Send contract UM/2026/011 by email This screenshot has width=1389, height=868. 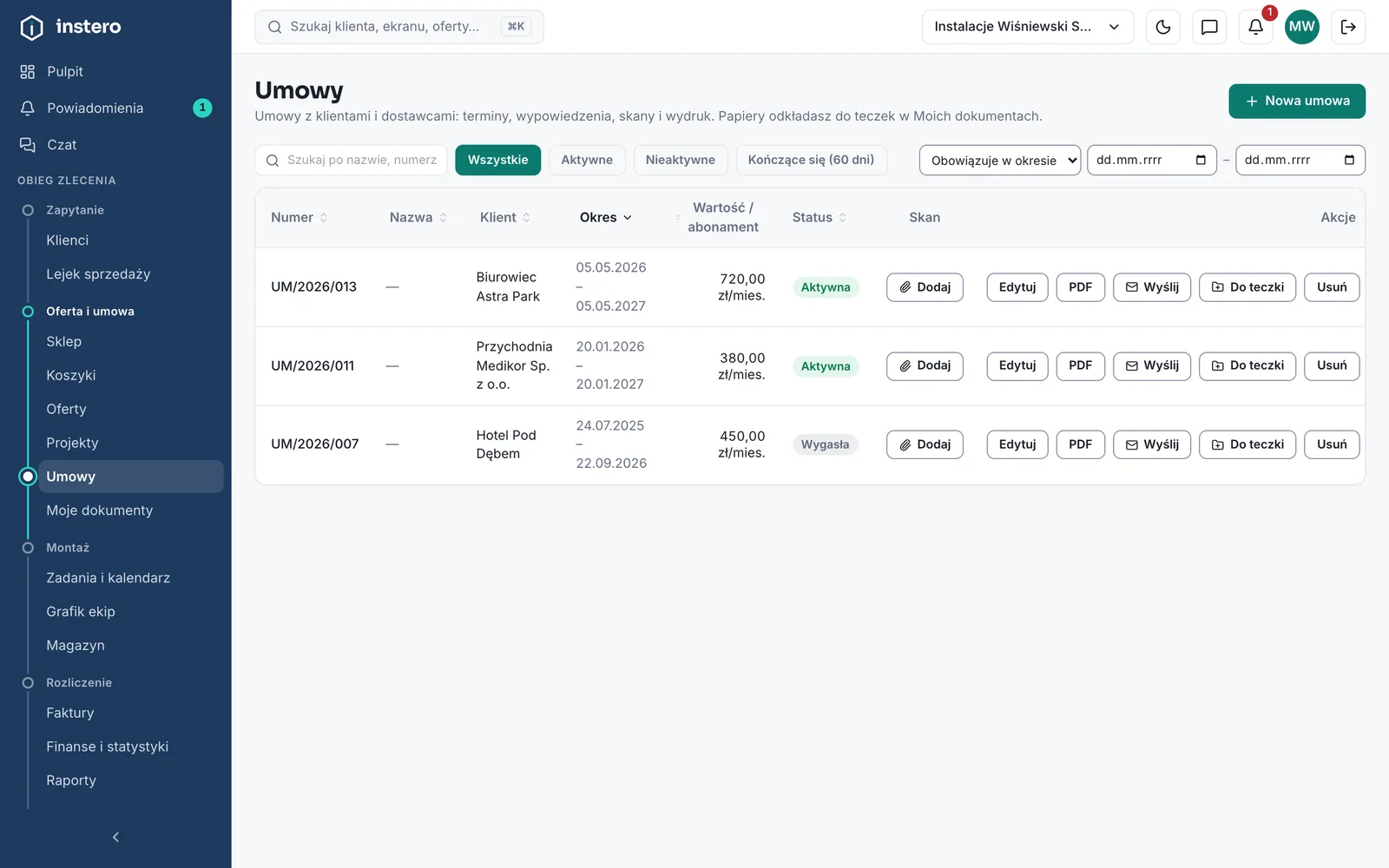tap(1152, 365)
